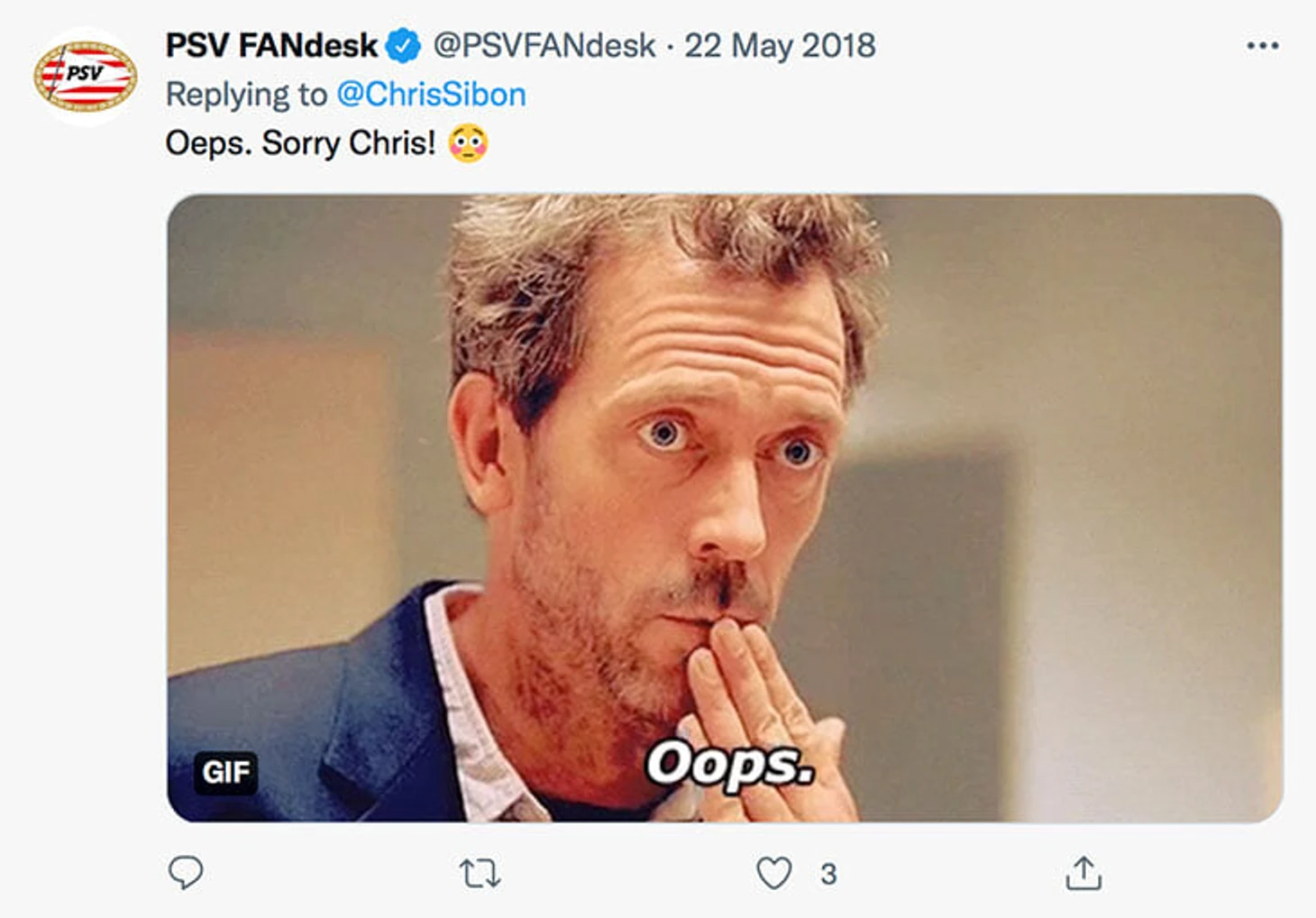
Task: Click the flushed face emoji
Action: click(x=468, y=143)
